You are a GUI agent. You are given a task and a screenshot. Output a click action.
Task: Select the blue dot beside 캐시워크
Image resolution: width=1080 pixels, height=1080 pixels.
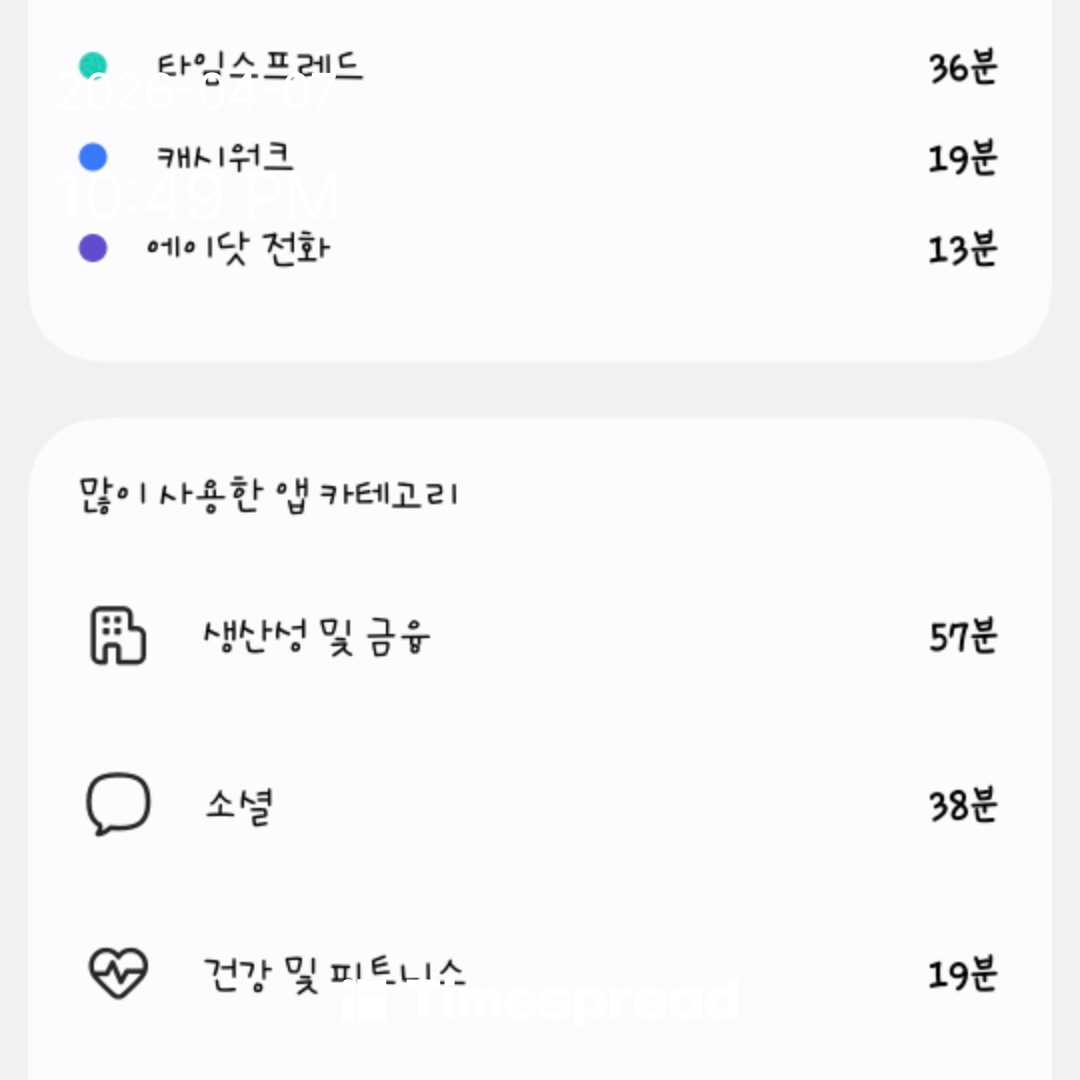[x=93, y=157]
